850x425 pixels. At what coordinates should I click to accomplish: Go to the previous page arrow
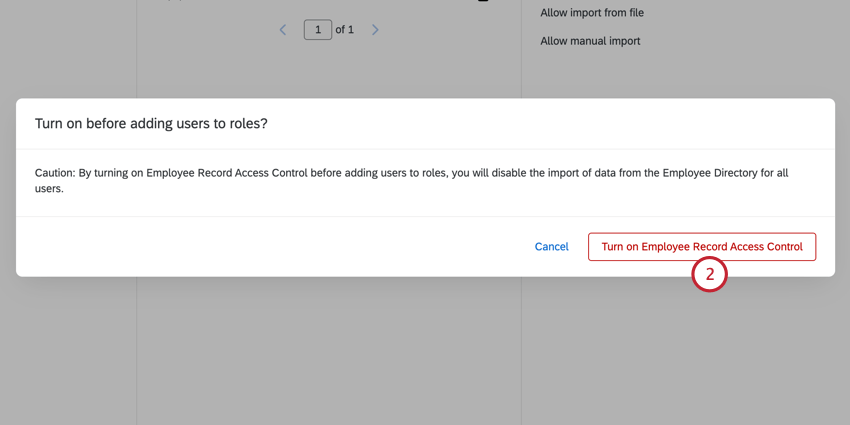click(x=283, y=30)
